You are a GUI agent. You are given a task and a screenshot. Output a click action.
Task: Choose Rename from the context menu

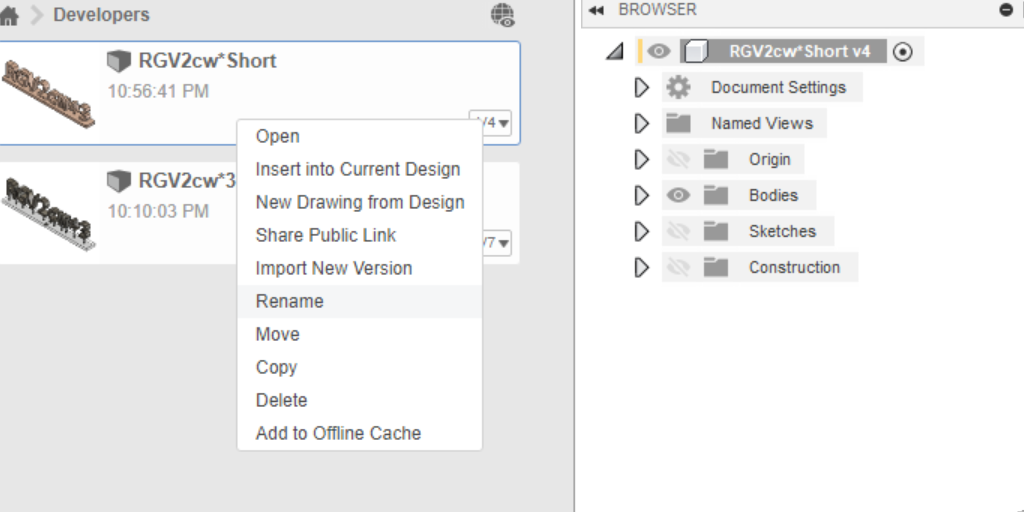[x=289, y=301]
